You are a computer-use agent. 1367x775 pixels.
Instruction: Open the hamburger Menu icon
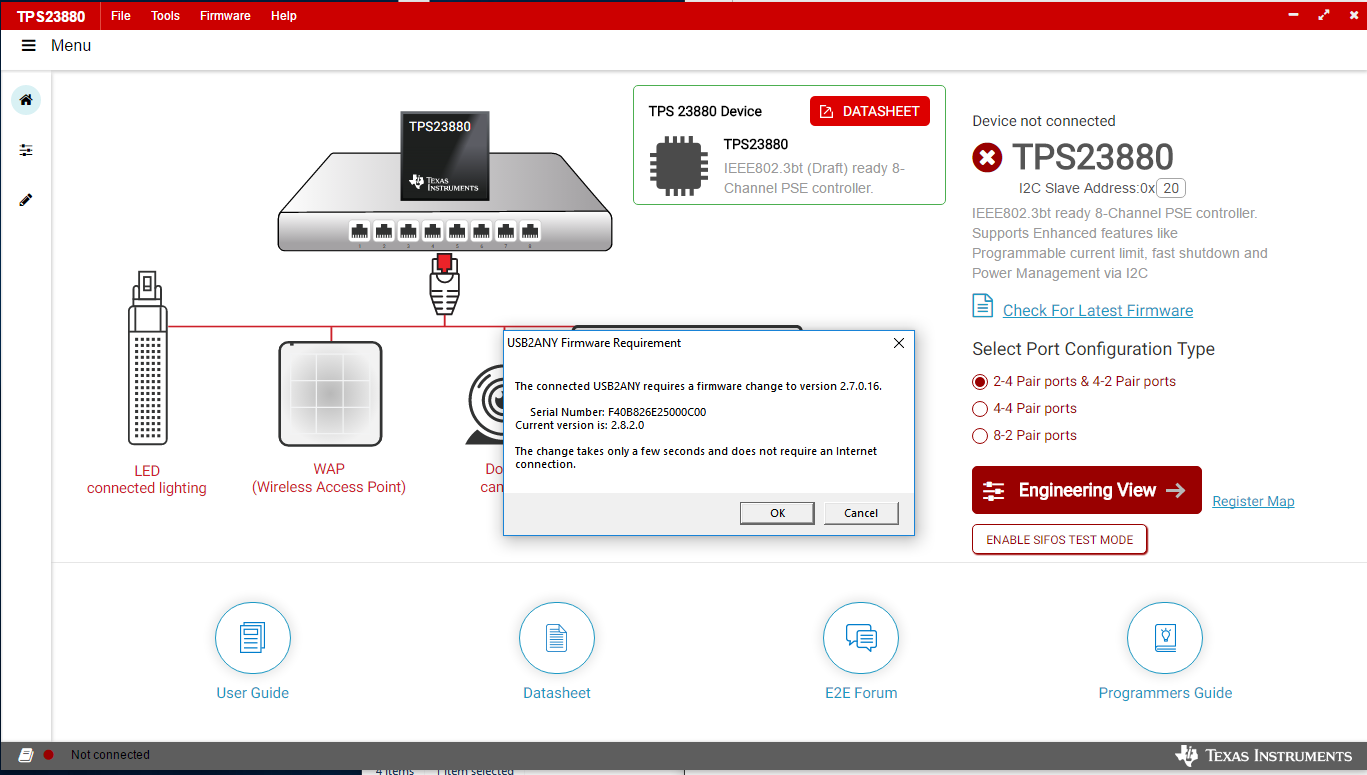click(x=29, y=46)
